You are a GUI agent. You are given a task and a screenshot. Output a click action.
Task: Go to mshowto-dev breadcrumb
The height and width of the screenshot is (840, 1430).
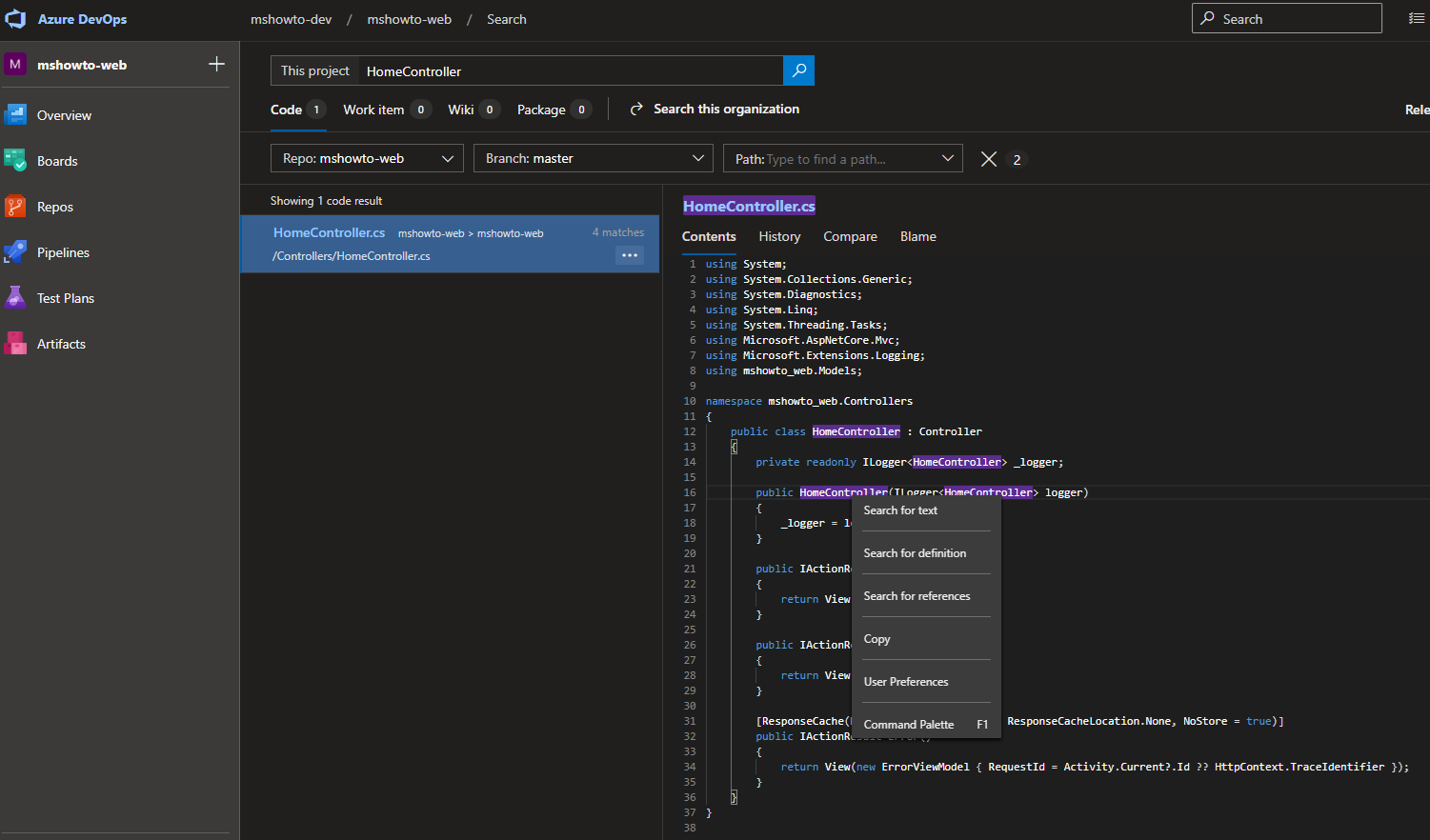click(x=292, y=19)
